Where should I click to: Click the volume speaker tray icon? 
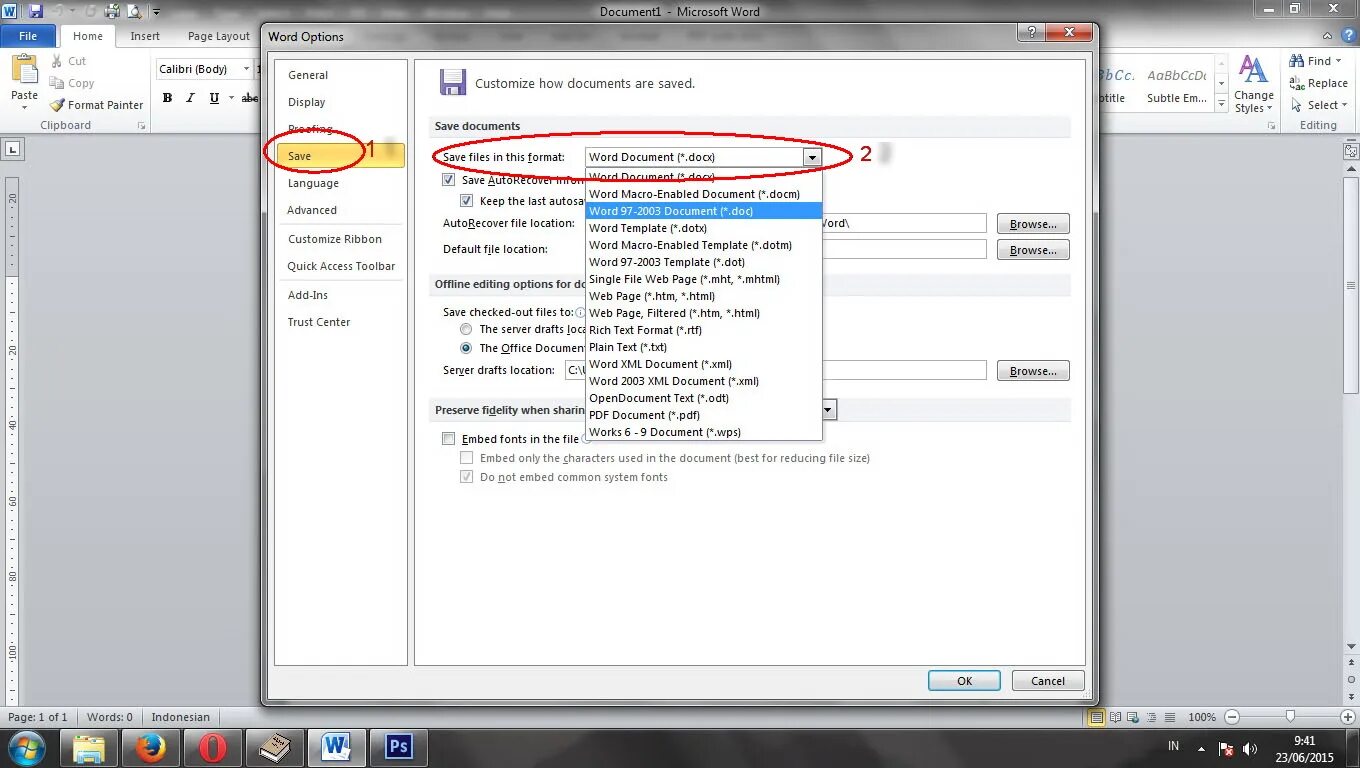pyautogui.click(x=1250, y=748)
